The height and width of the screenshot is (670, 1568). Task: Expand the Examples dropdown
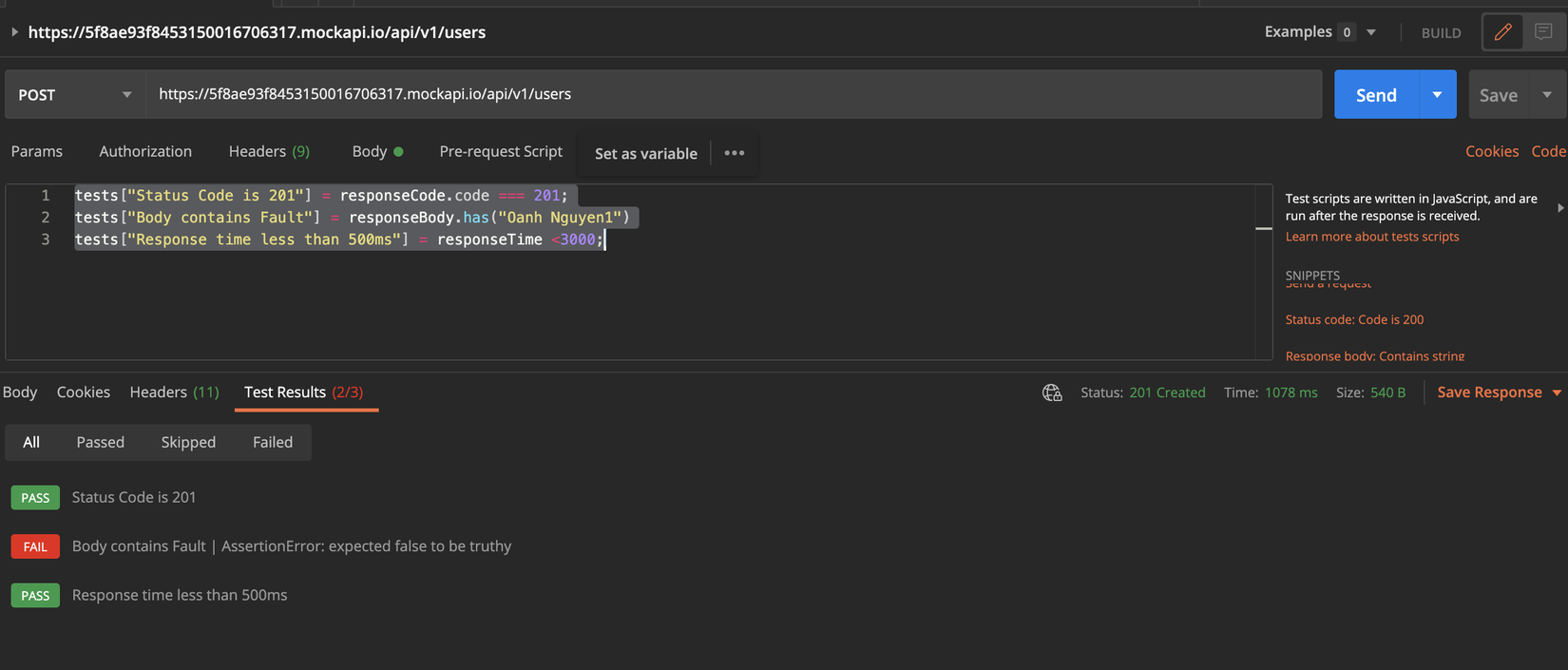[1370, 32]
